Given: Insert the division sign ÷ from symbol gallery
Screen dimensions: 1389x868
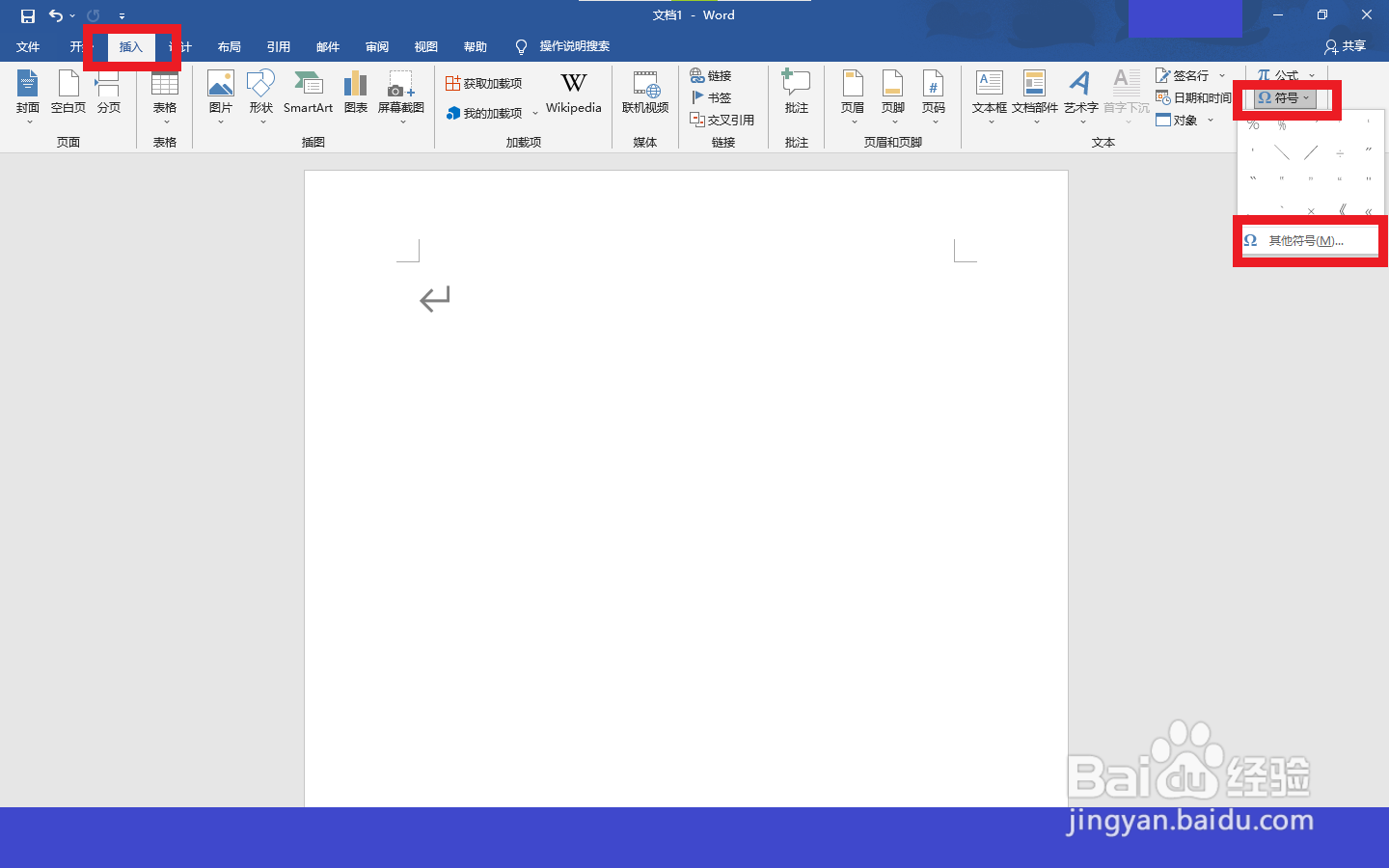Looking at the screenshot, I should (1340, 152).
